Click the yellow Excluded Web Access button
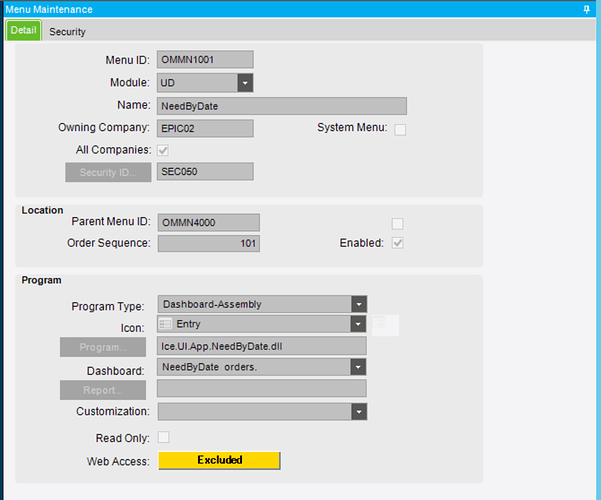Viewport: 601px width, 500px height. [x=219, y=460]
